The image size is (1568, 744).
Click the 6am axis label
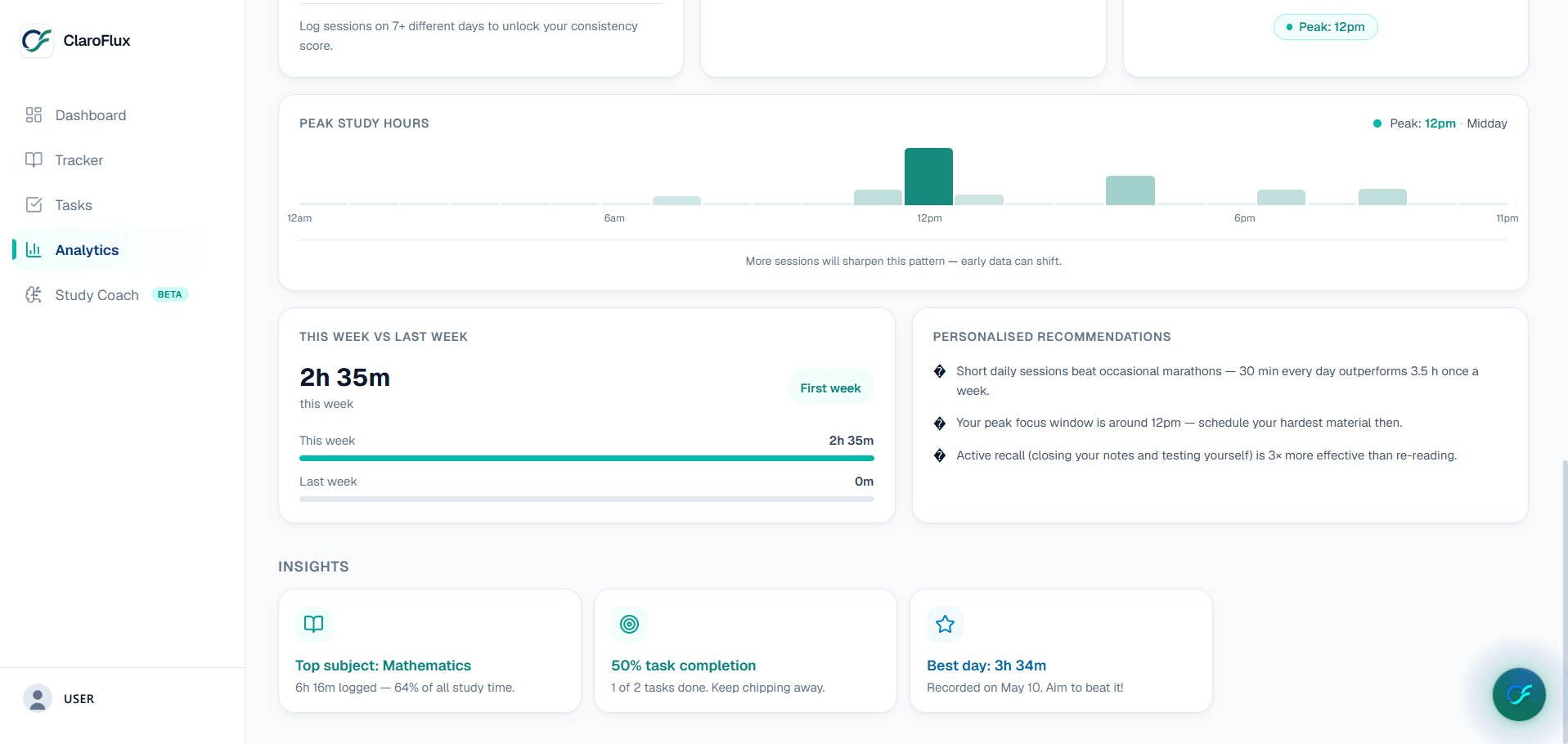pyautogui.click(x=614, y=218)
